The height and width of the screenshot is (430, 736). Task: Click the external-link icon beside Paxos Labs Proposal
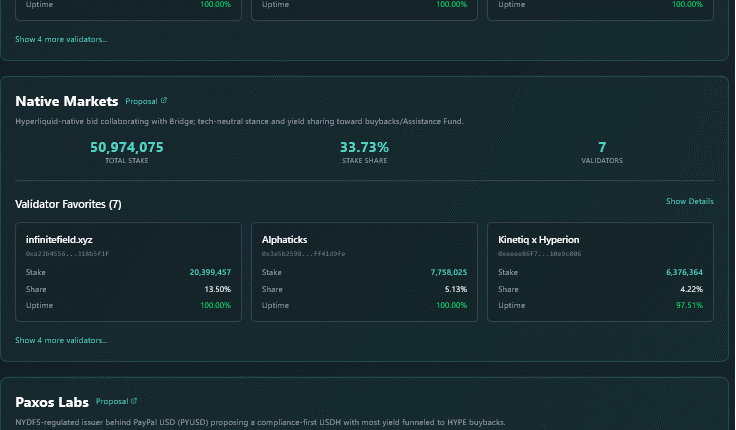[x=134, y=401]
